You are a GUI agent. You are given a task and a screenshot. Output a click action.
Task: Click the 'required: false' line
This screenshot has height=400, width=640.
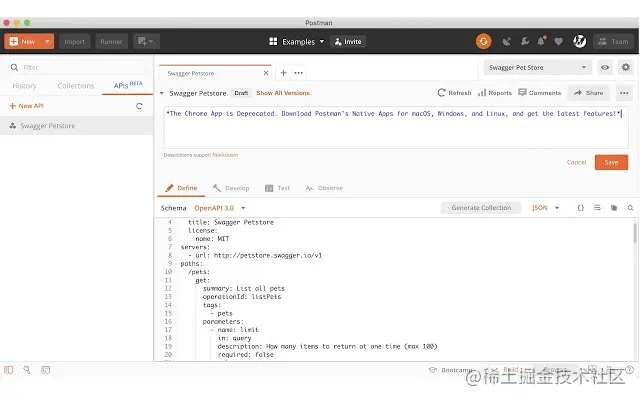click(x=245, y=355)
